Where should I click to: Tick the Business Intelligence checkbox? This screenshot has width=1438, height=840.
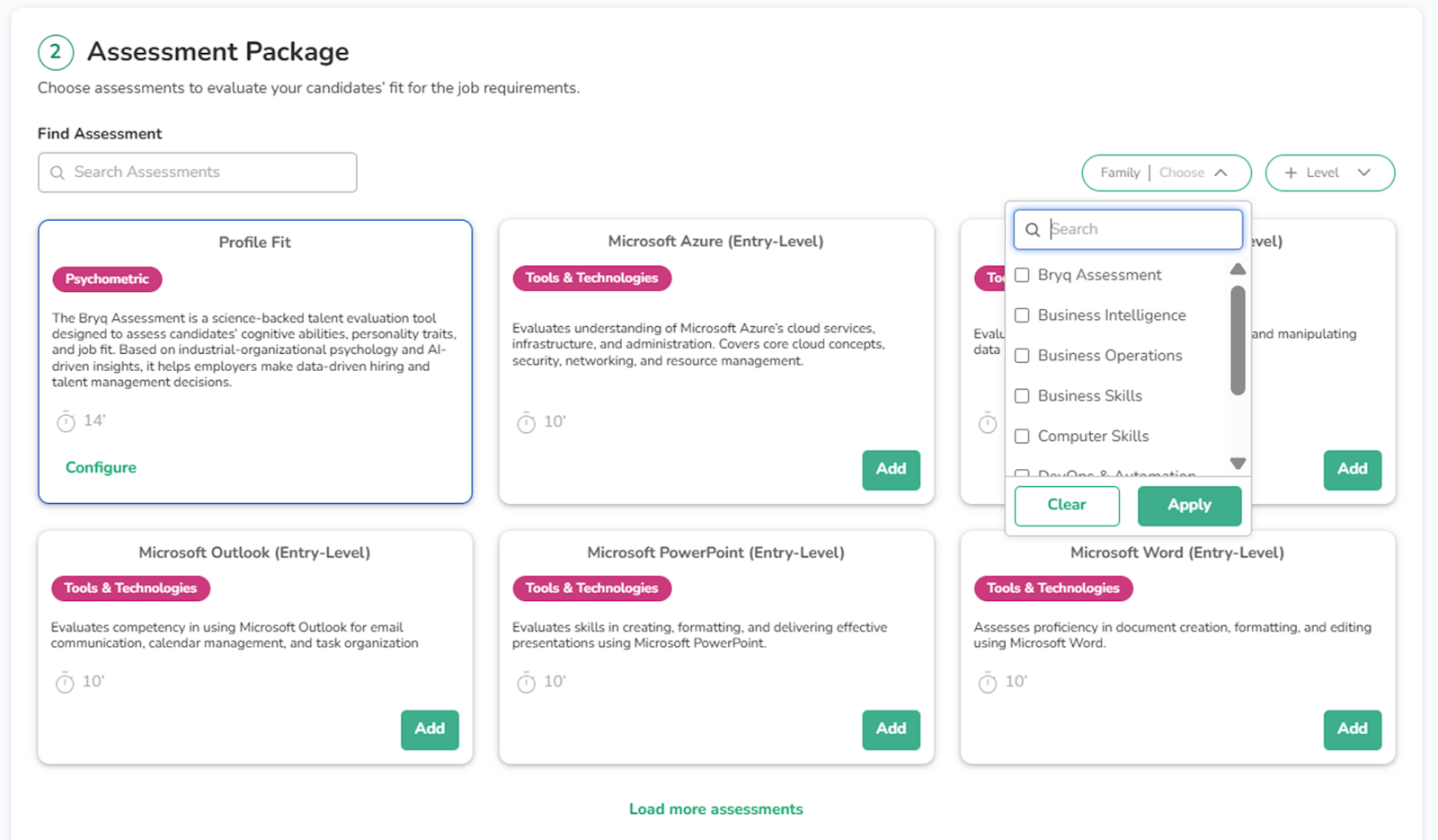coord(1022,315)
